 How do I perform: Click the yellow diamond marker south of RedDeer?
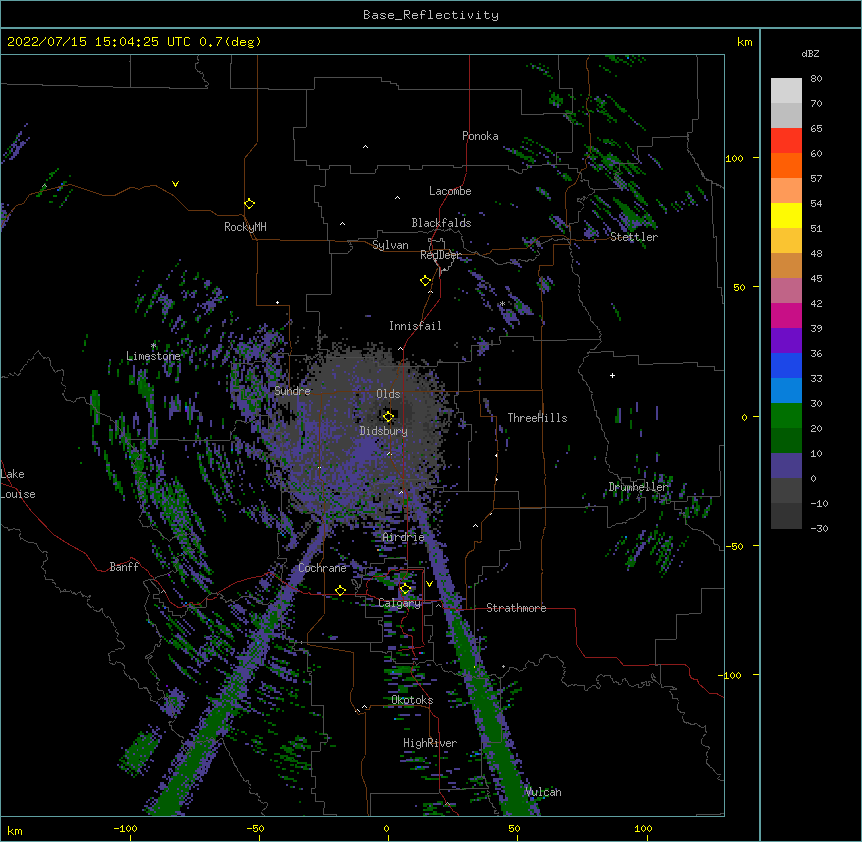pos(426,281)
